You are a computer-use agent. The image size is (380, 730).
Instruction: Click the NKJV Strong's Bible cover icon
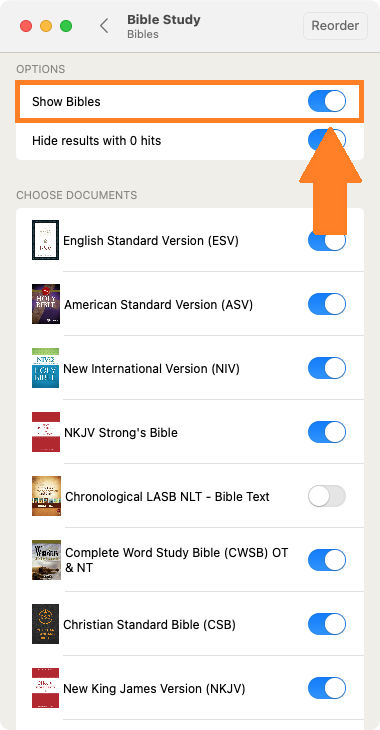pos(46,432)
